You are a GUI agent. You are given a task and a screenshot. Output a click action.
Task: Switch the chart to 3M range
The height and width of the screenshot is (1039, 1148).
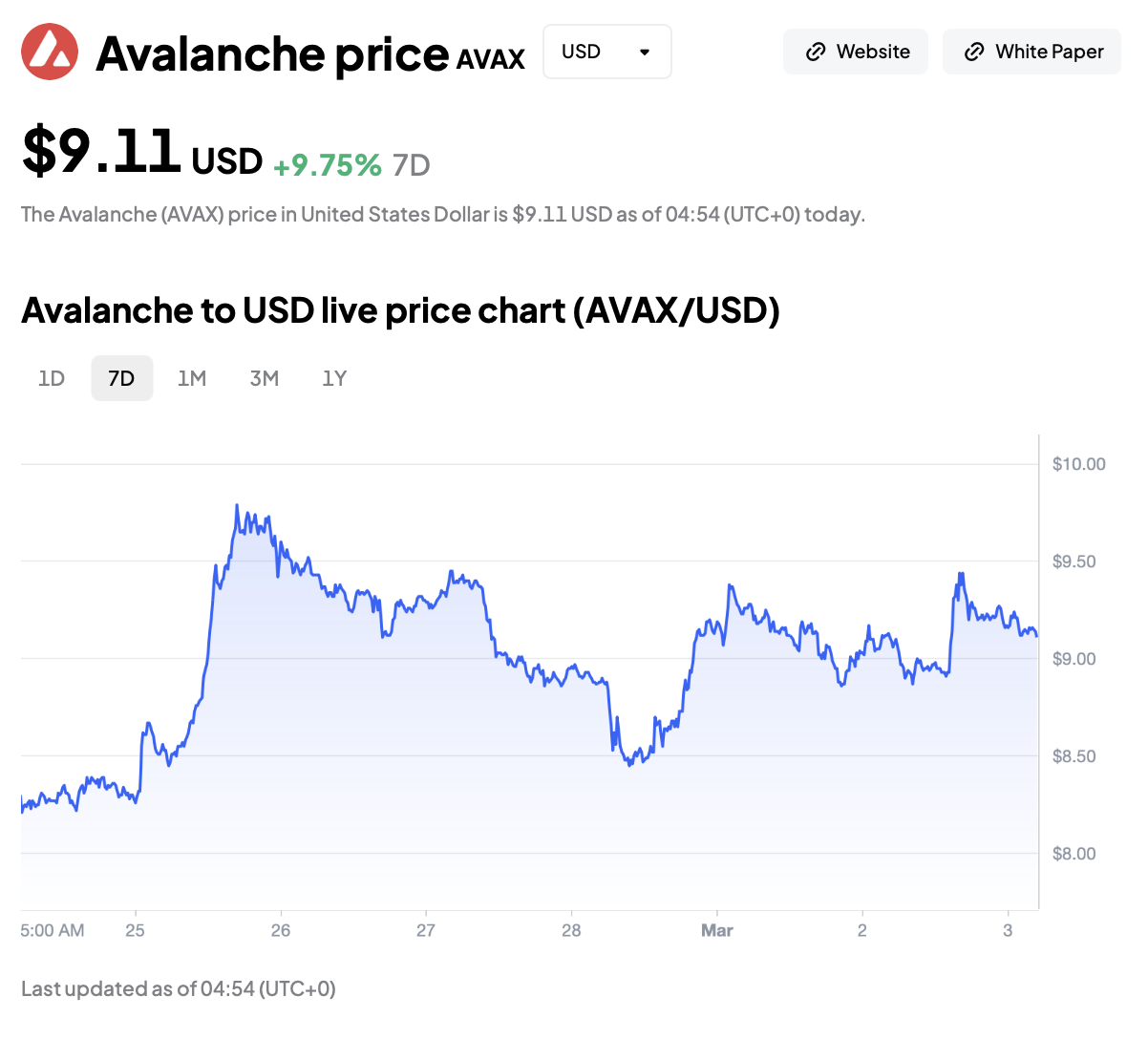coord(265,378)
